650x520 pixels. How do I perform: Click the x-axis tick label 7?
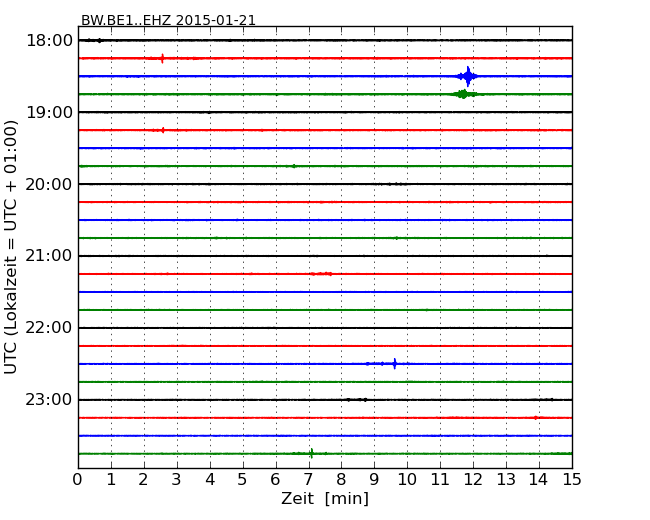click(308, 480)
